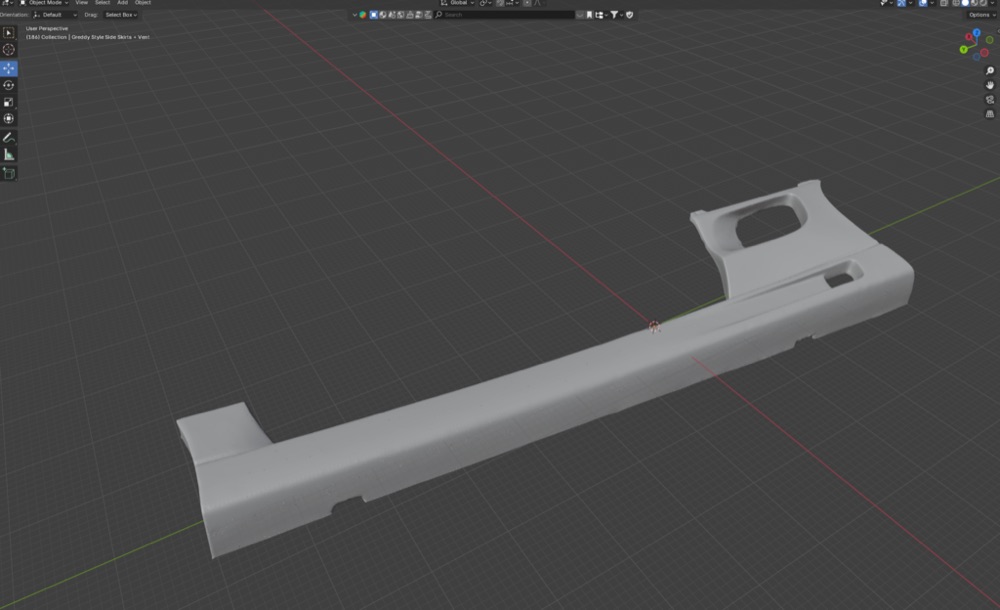Open the Add menu
Screen dimensions: 1000x610
122,3
